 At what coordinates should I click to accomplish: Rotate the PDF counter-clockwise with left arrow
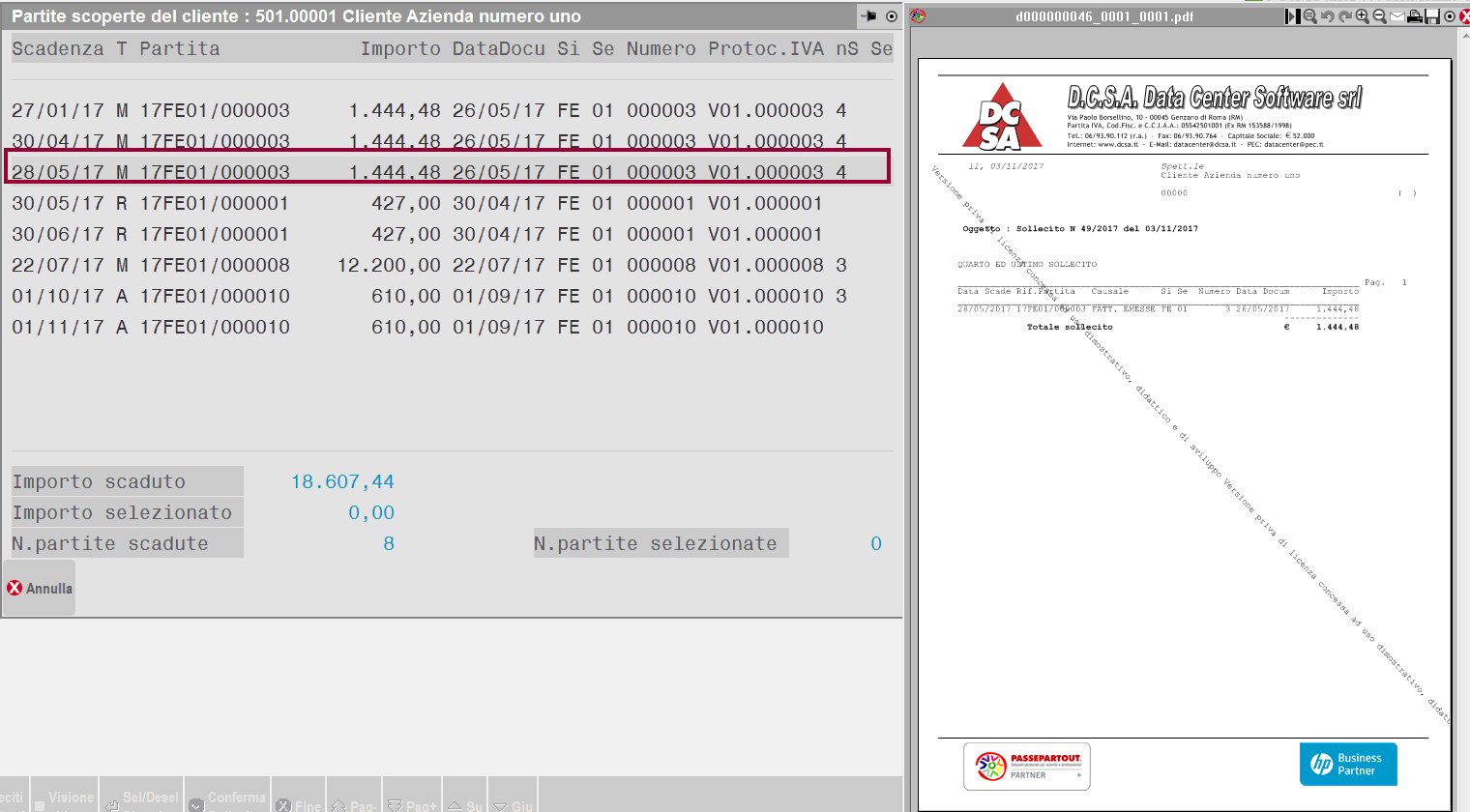coord(1328,16)
